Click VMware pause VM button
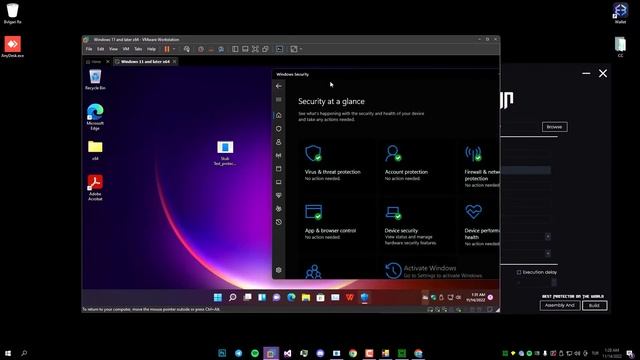The height and width of the screenshot is (360, 640). [x=167, y=49]
